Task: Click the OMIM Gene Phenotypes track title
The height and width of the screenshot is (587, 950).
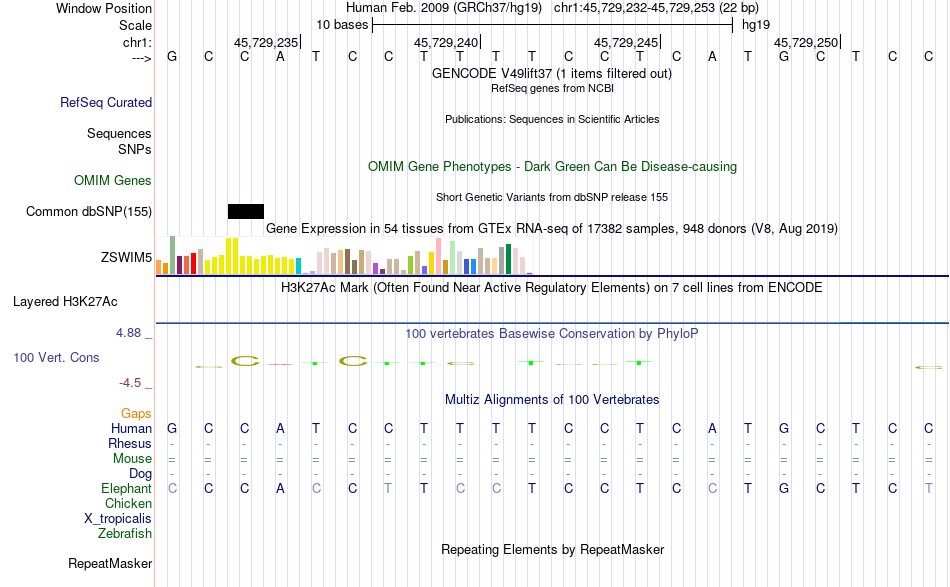Action: 553,167
